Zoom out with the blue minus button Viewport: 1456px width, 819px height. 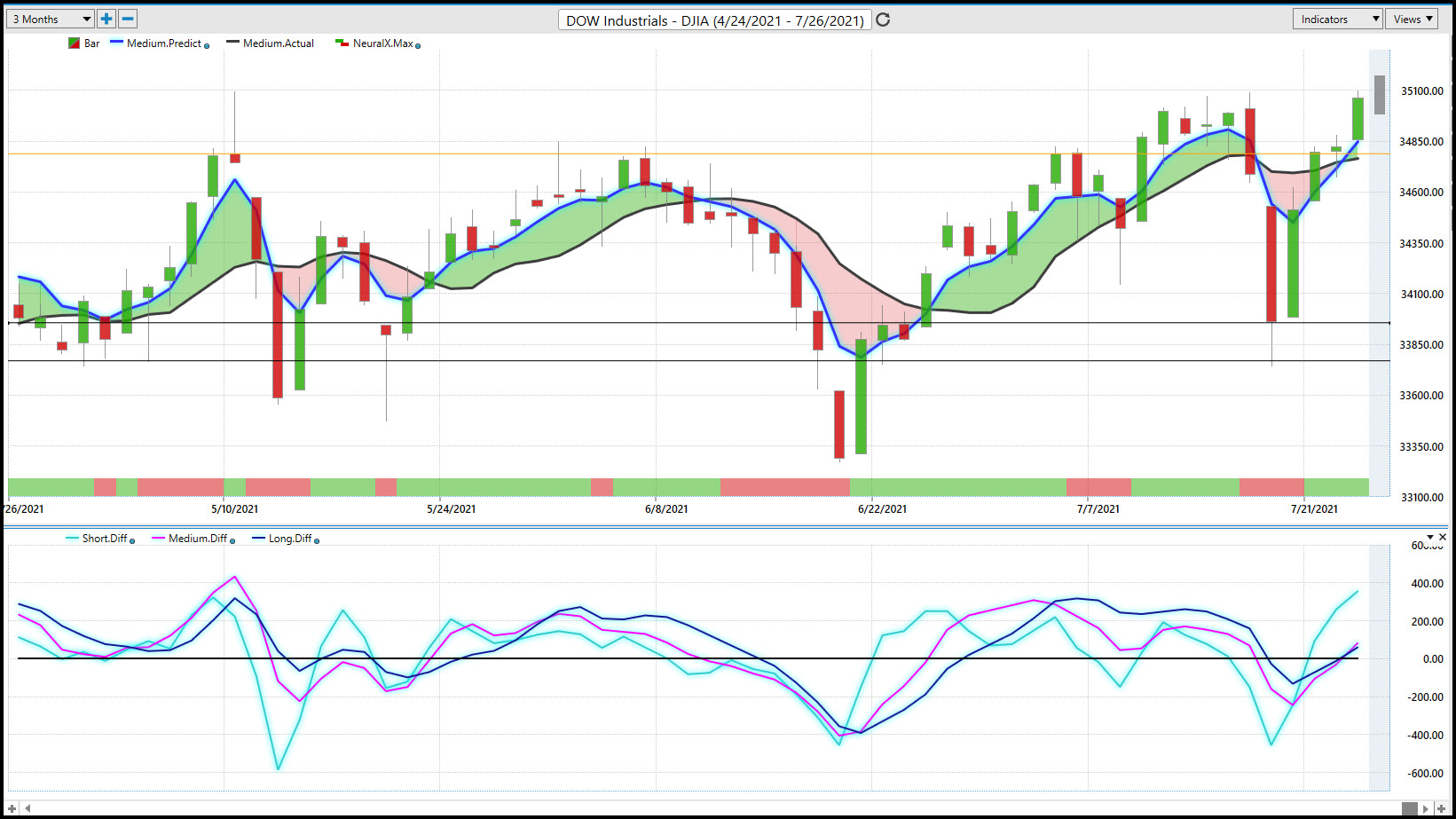point(128,19)
